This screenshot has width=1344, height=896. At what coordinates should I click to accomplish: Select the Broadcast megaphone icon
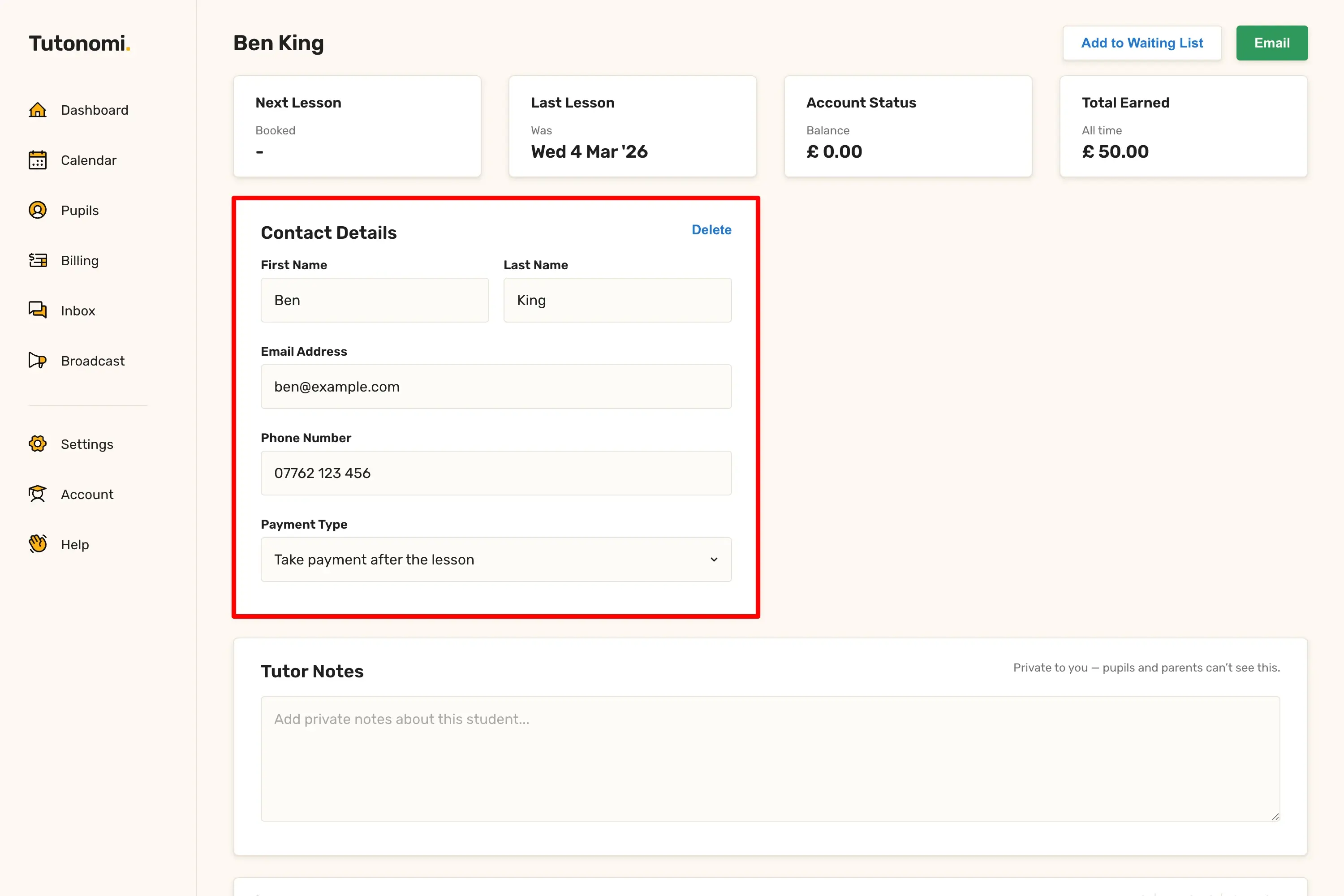tap(38, 361)
